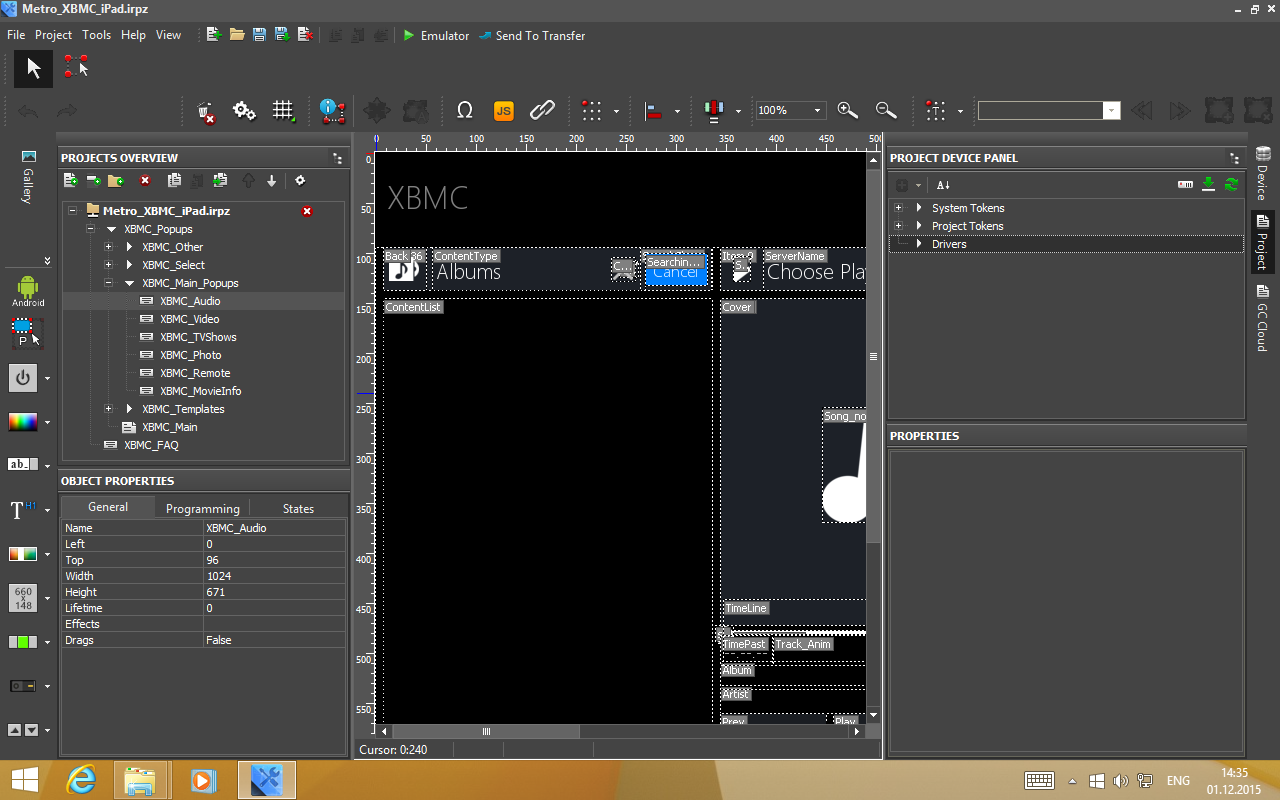Click the Drags value False
The height and width of the screenshot is (800, 1280).
274,640
